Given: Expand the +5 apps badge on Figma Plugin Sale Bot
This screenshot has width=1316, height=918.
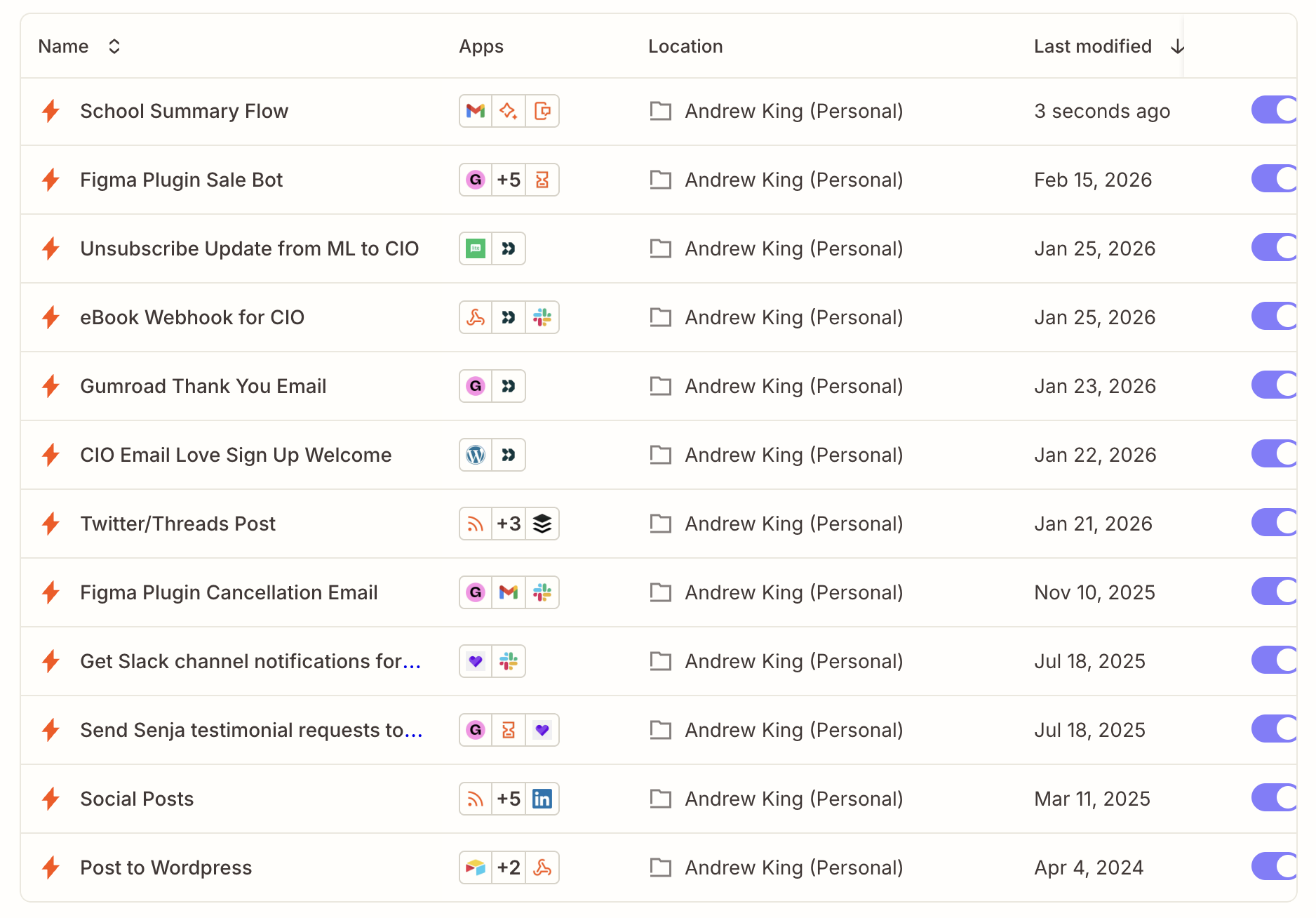Looking at the screenshot, I should pos(509,180).
